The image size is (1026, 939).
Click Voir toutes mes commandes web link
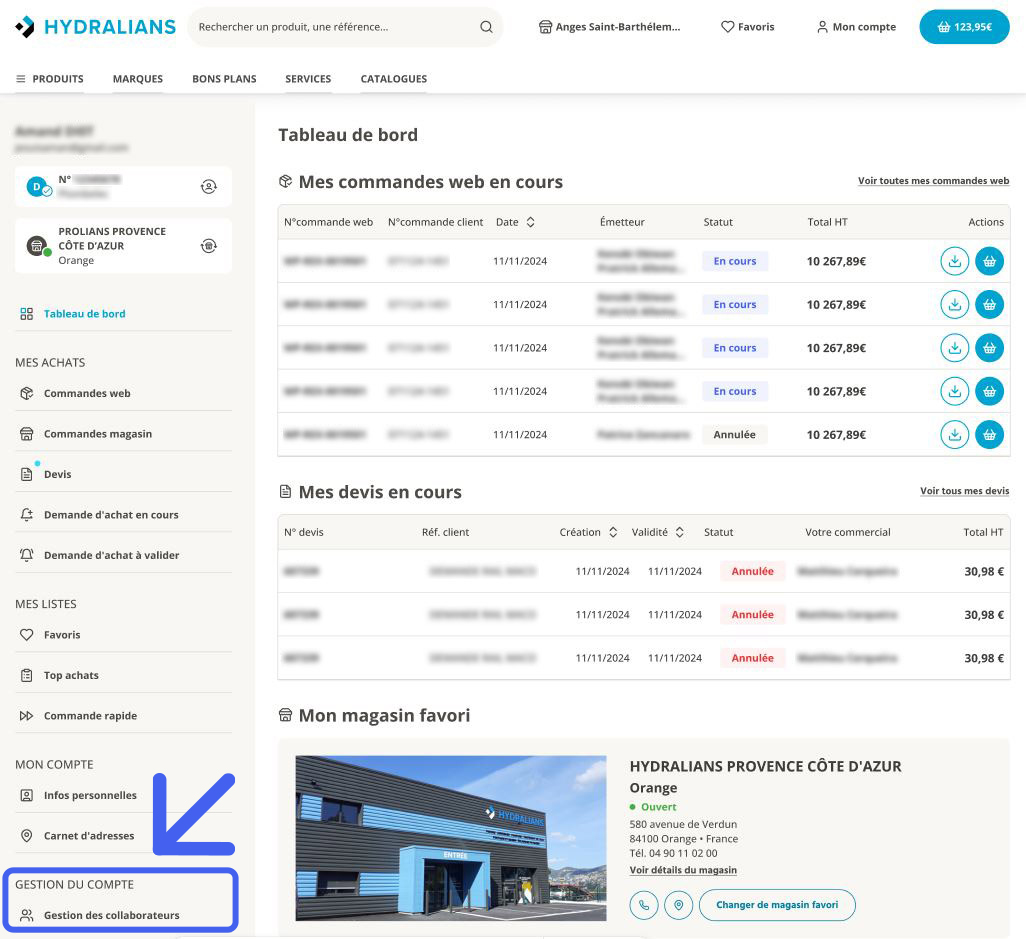tap(933, 181)
